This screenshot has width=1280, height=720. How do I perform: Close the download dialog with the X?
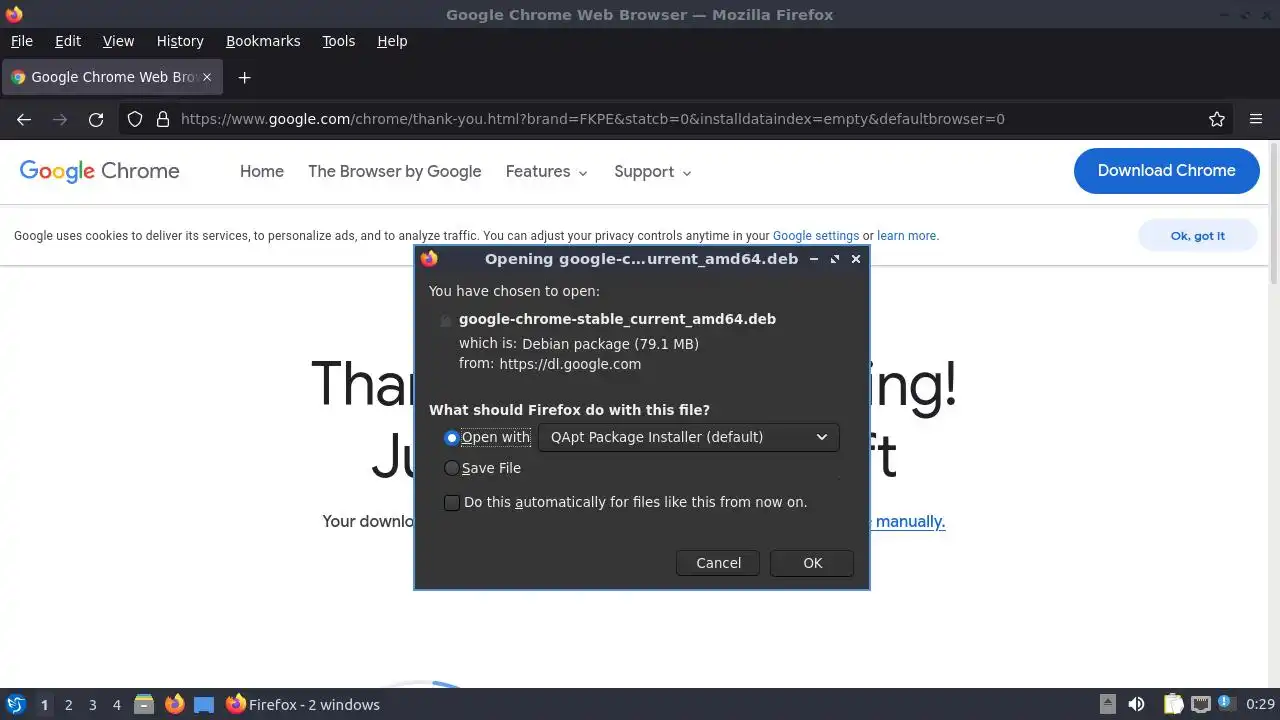point(856,259)
